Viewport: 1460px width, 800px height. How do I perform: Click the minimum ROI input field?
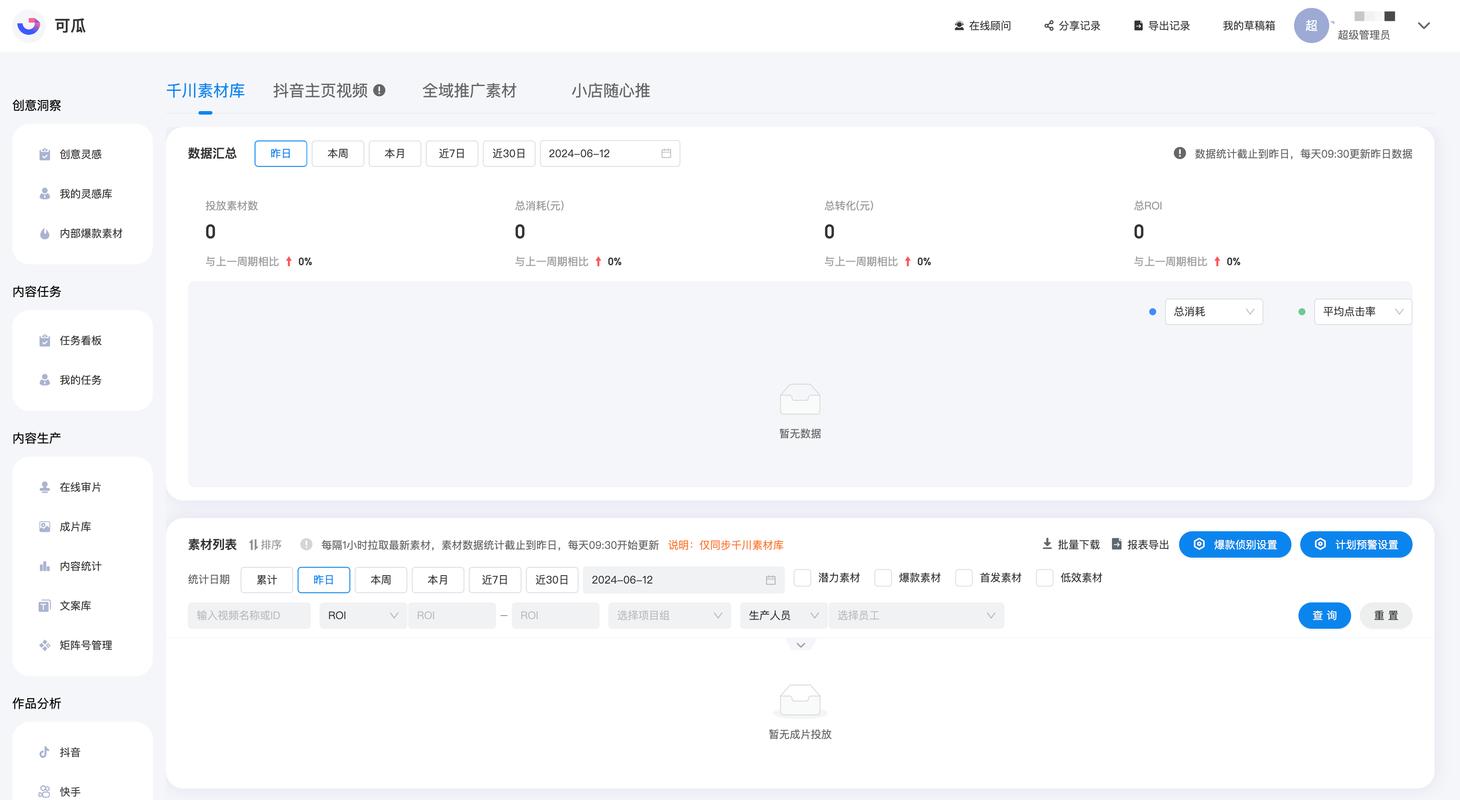click(452, 616)
